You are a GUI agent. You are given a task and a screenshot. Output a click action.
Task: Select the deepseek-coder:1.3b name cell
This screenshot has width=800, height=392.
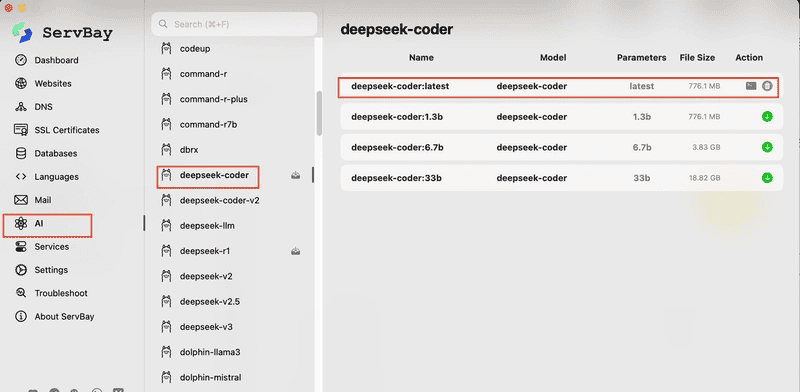pos(397,117)
